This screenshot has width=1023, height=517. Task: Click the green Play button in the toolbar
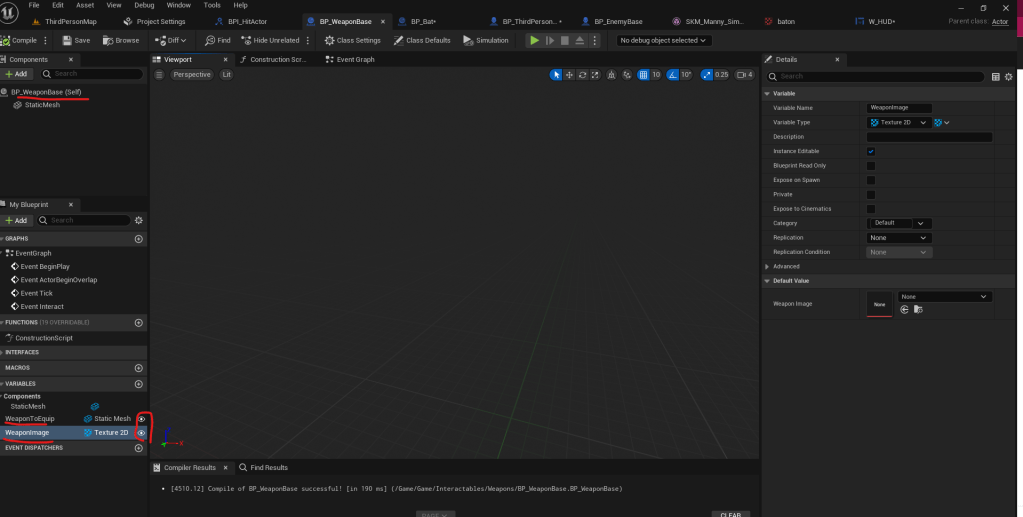tap(535, 40)
